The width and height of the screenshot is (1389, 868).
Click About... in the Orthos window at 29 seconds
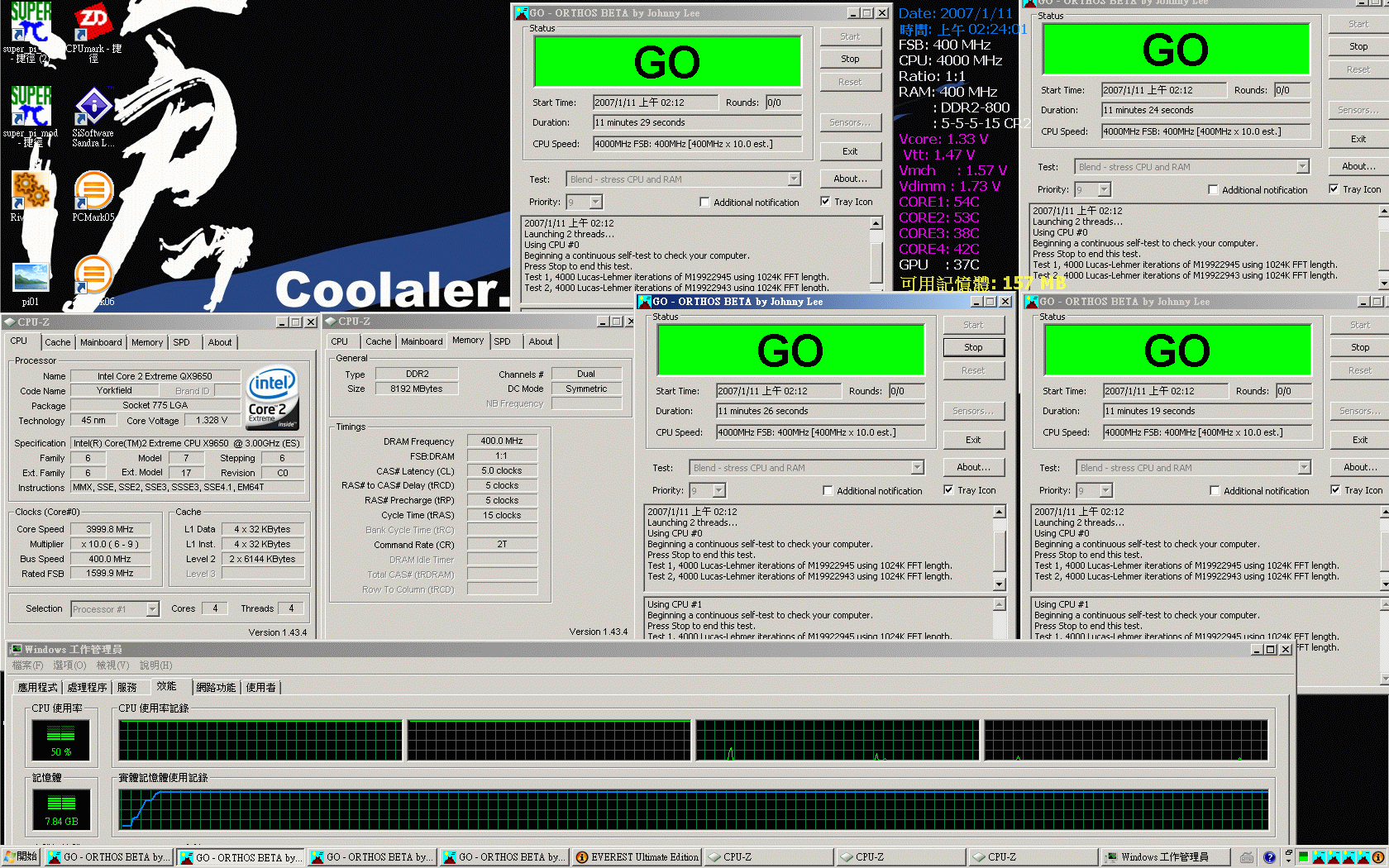coord(850,179)
